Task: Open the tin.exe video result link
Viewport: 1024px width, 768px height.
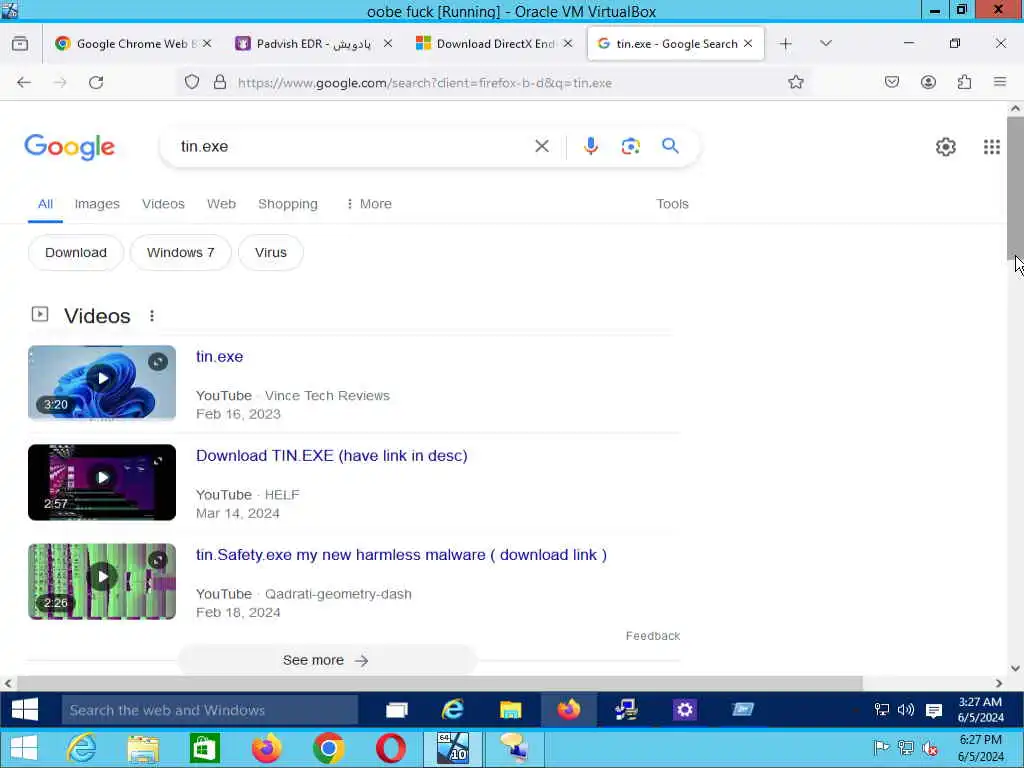Action: [219, 357]
